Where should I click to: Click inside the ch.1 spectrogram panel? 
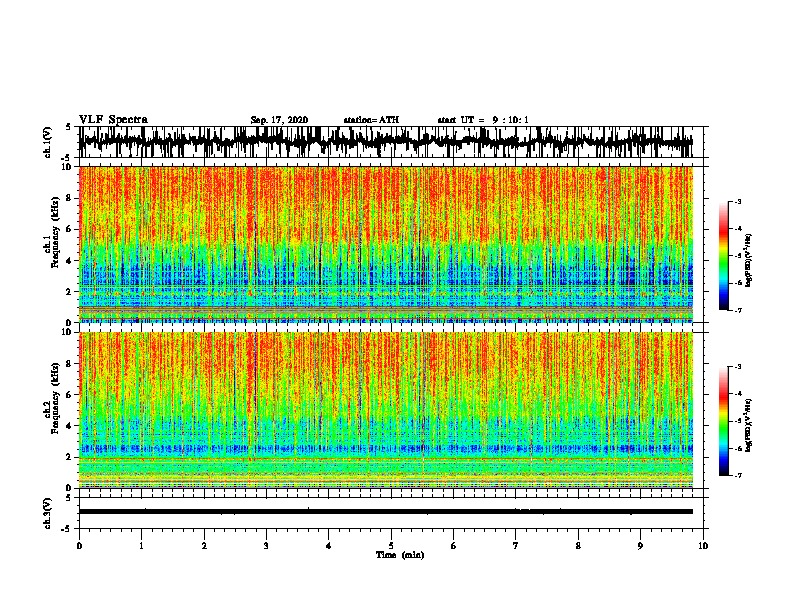[386, 244]
